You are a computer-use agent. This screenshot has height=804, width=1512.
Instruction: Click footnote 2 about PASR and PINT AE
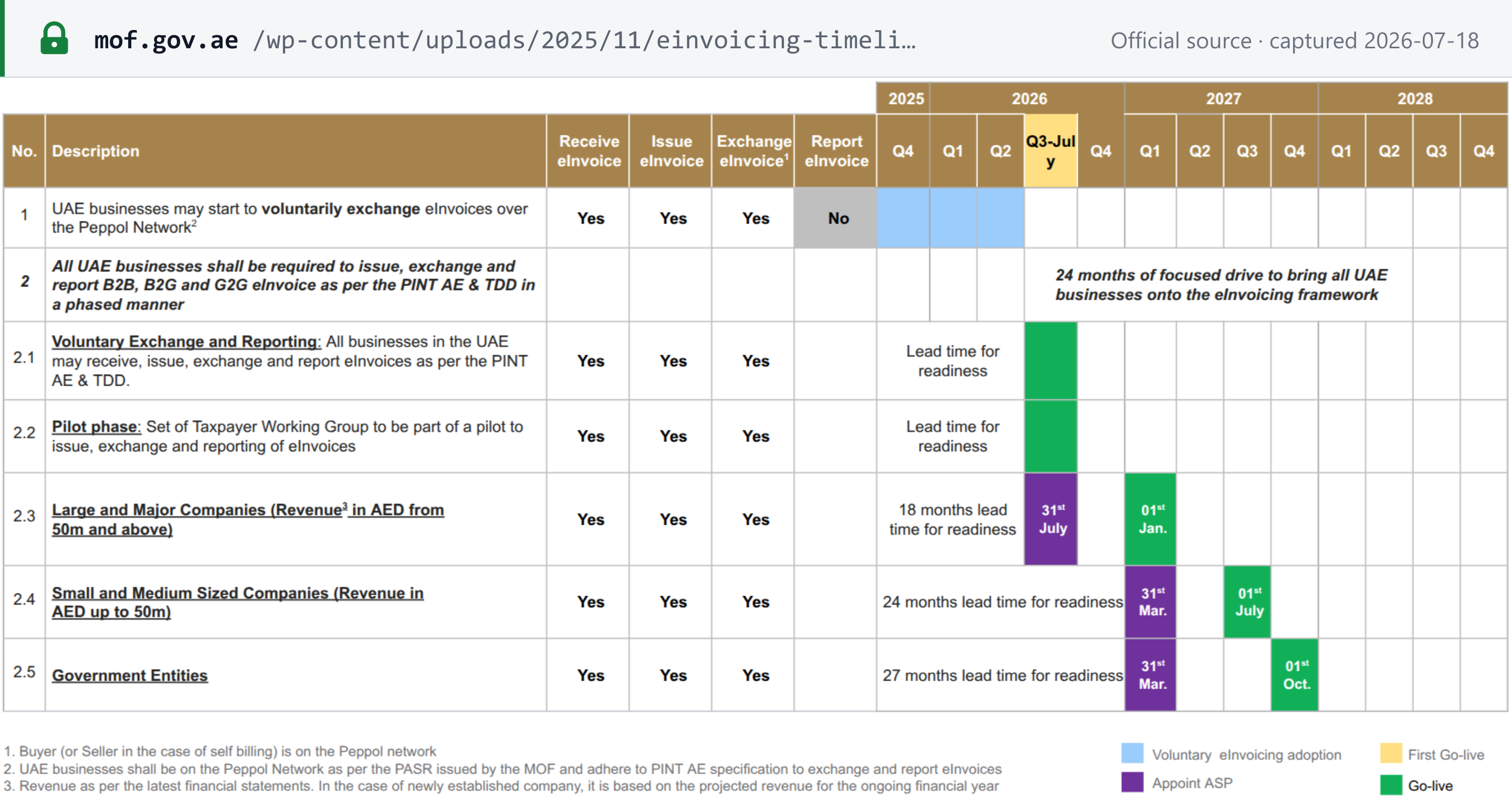click(x=502, y=768)
